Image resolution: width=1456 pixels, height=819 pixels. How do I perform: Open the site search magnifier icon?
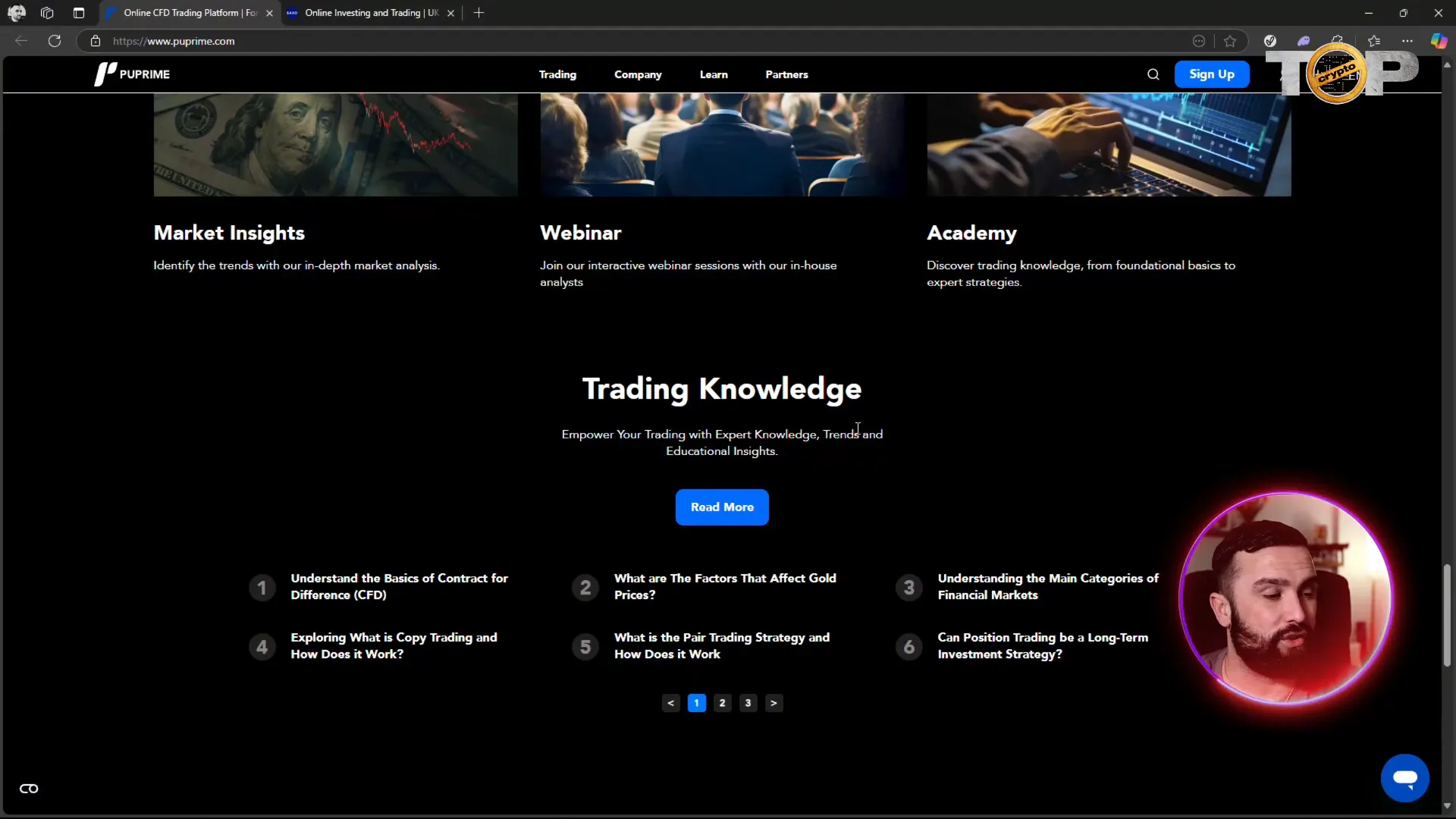(x=1153, y=74)
